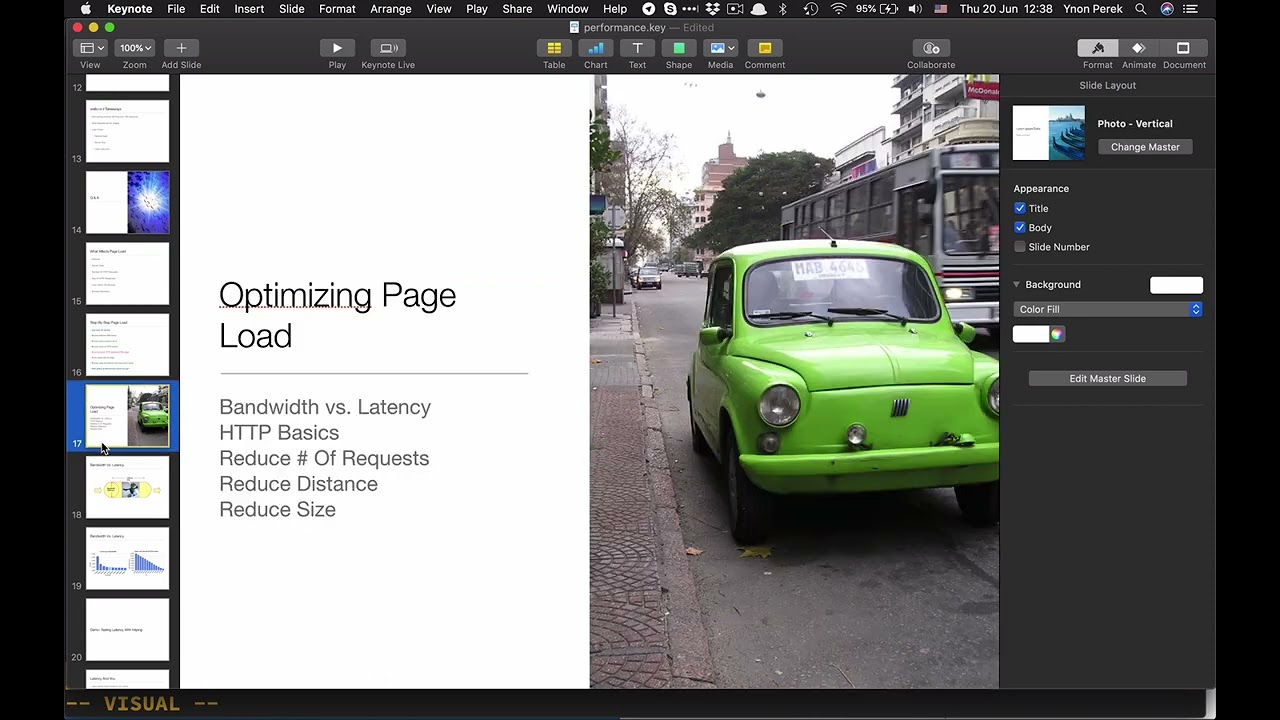Collapse the Background section triangle
Screen dimensions: 1280x720
[x=1017, y=285]
